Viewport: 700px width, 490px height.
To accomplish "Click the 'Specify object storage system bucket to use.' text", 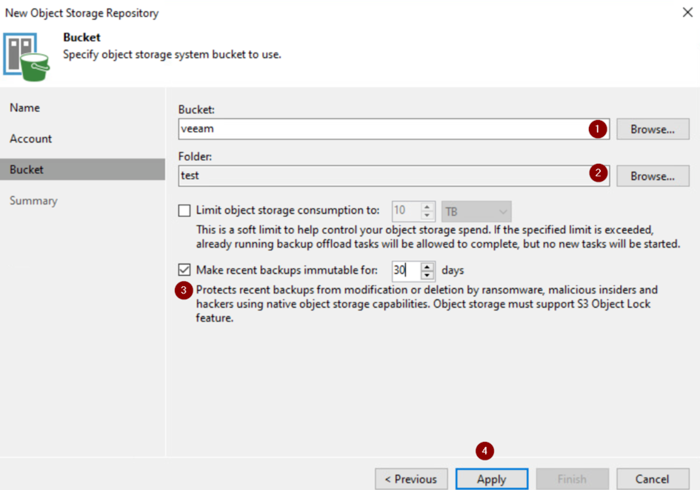I will [172, 54].
